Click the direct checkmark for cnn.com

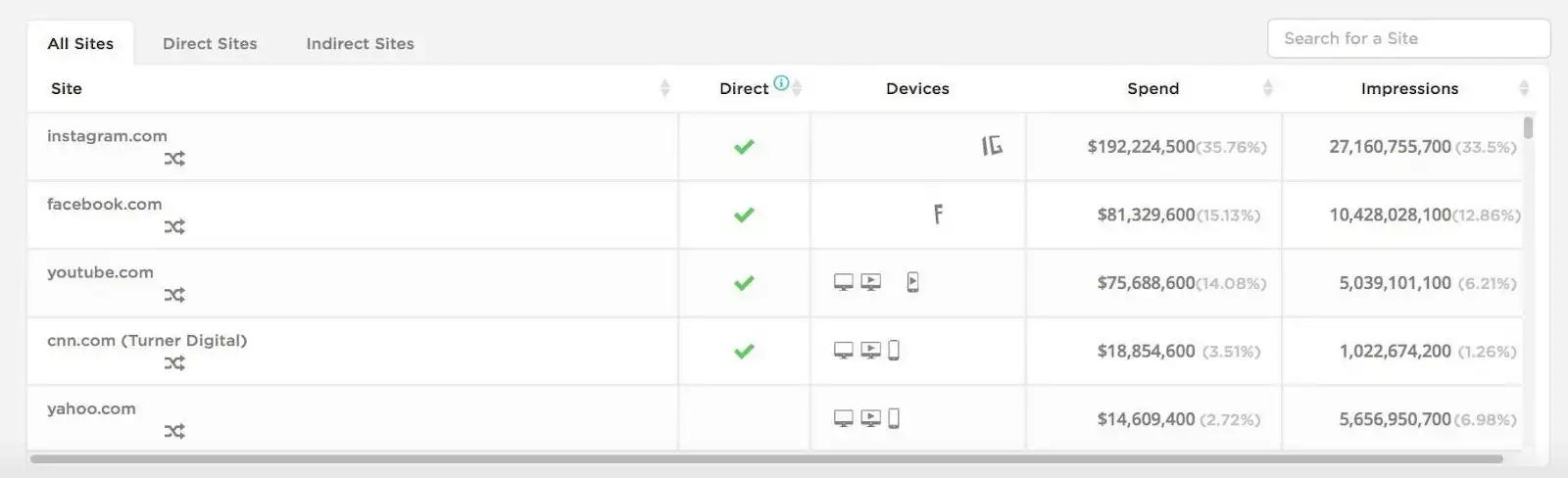click(x=744, y=351)
